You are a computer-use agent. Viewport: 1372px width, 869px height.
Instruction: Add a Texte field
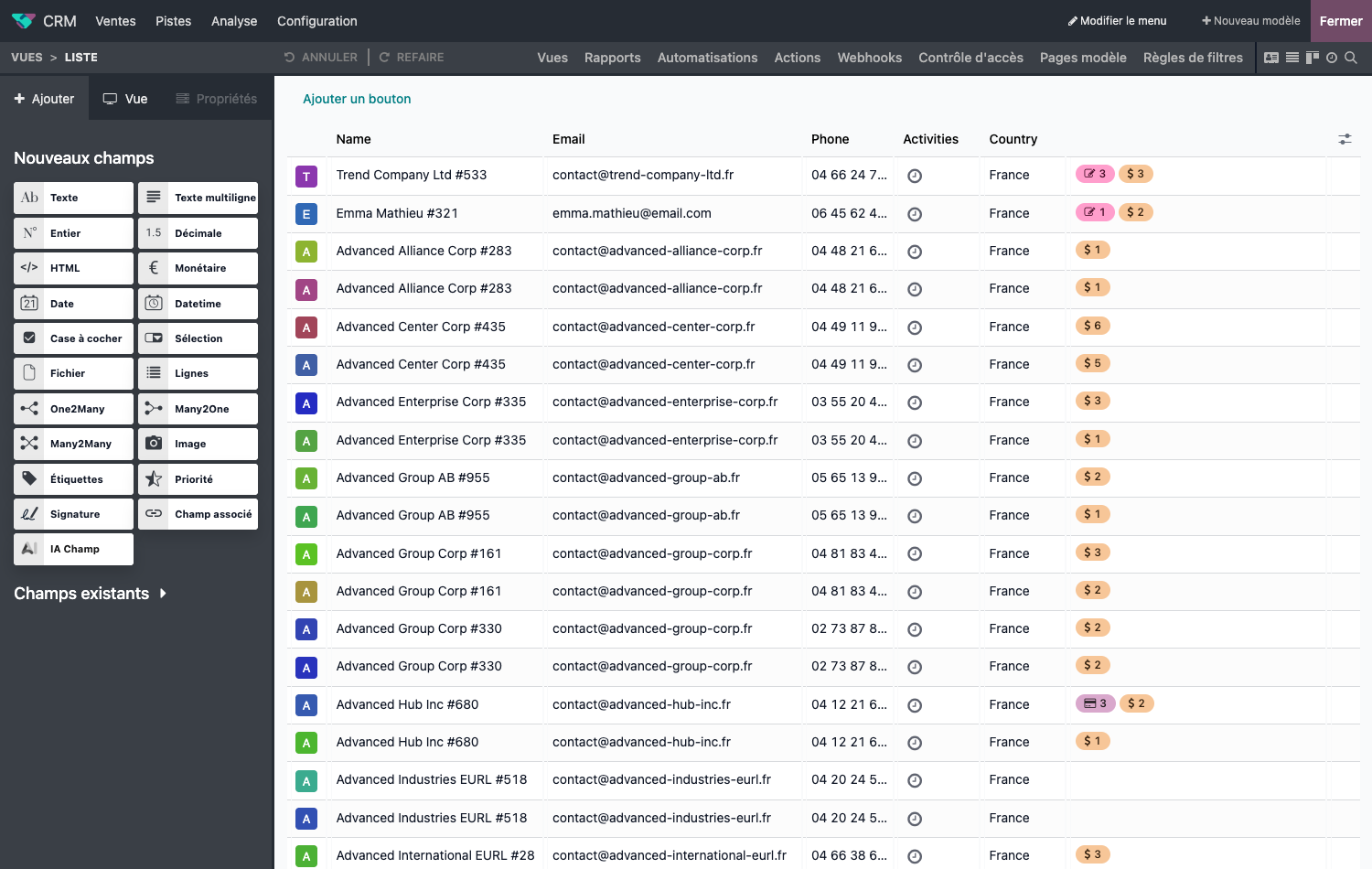(x=73, y=198)
